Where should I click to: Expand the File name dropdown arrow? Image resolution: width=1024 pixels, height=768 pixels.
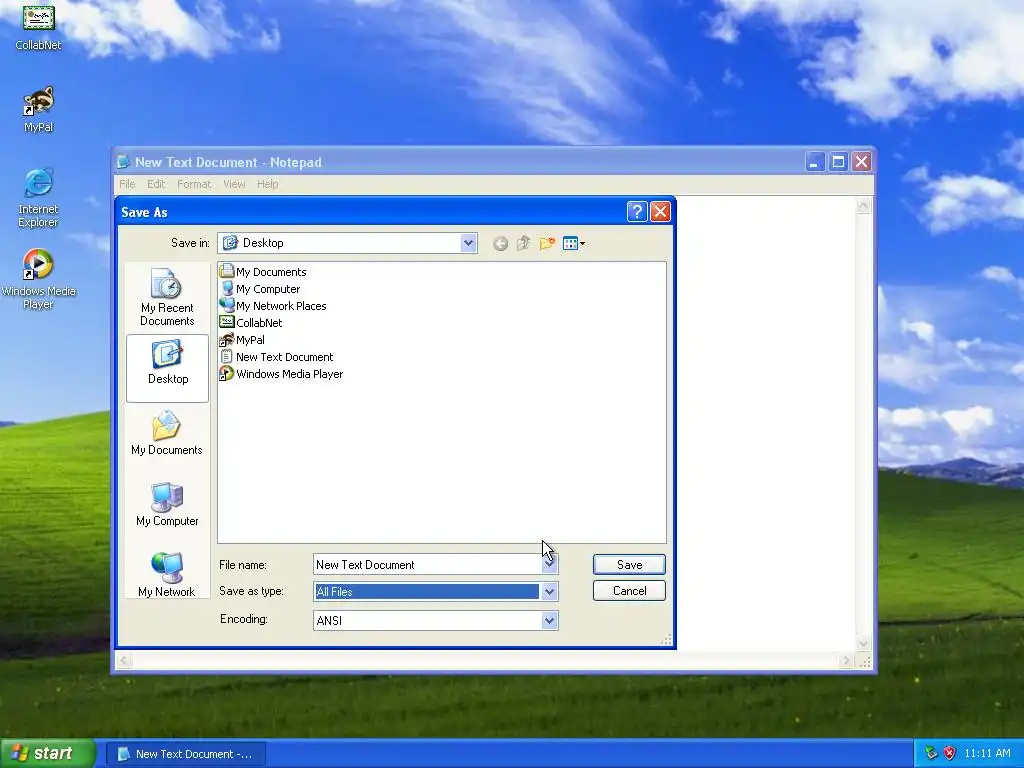click(549, 564)
